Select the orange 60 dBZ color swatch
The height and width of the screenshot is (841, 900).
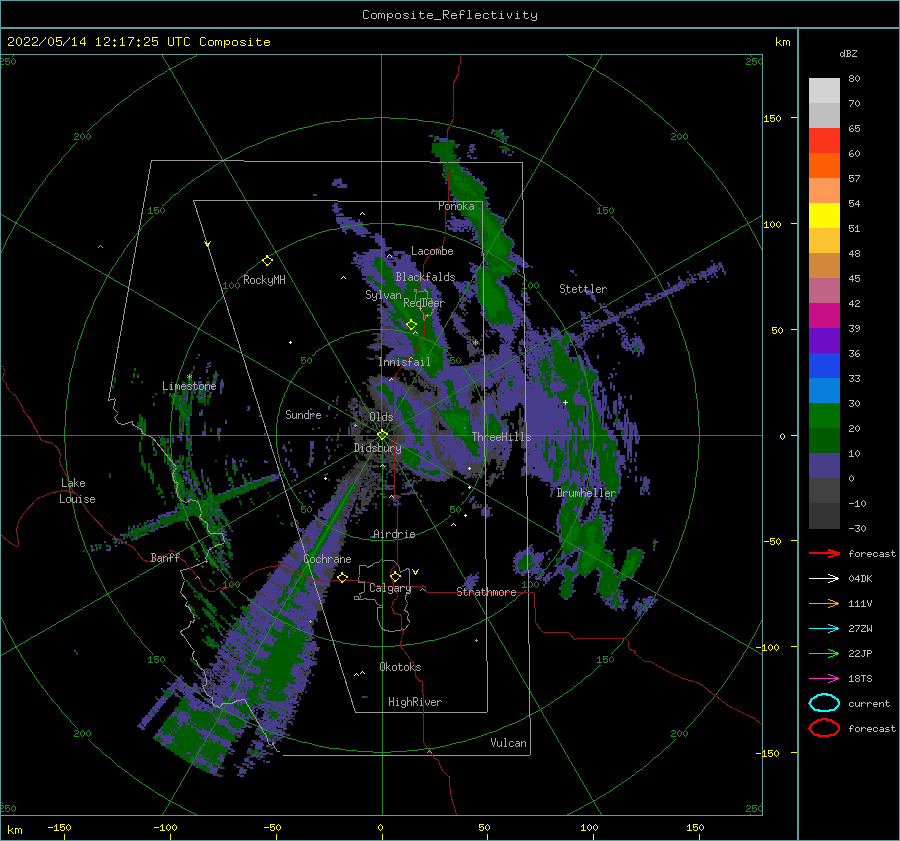coord(824,165)
